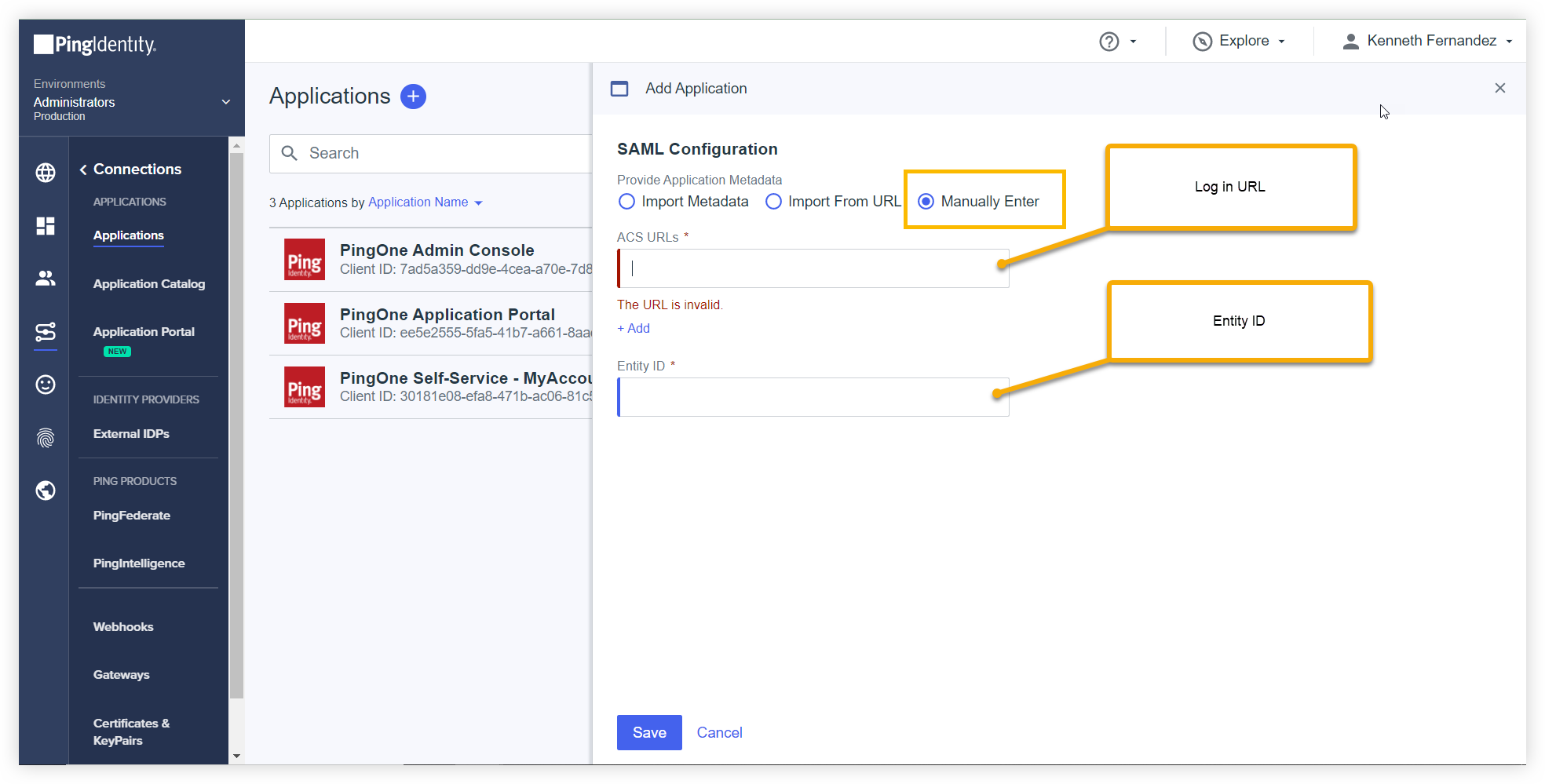
Task: Open Application Portal in the sidebar
Action: coord(144,332)
